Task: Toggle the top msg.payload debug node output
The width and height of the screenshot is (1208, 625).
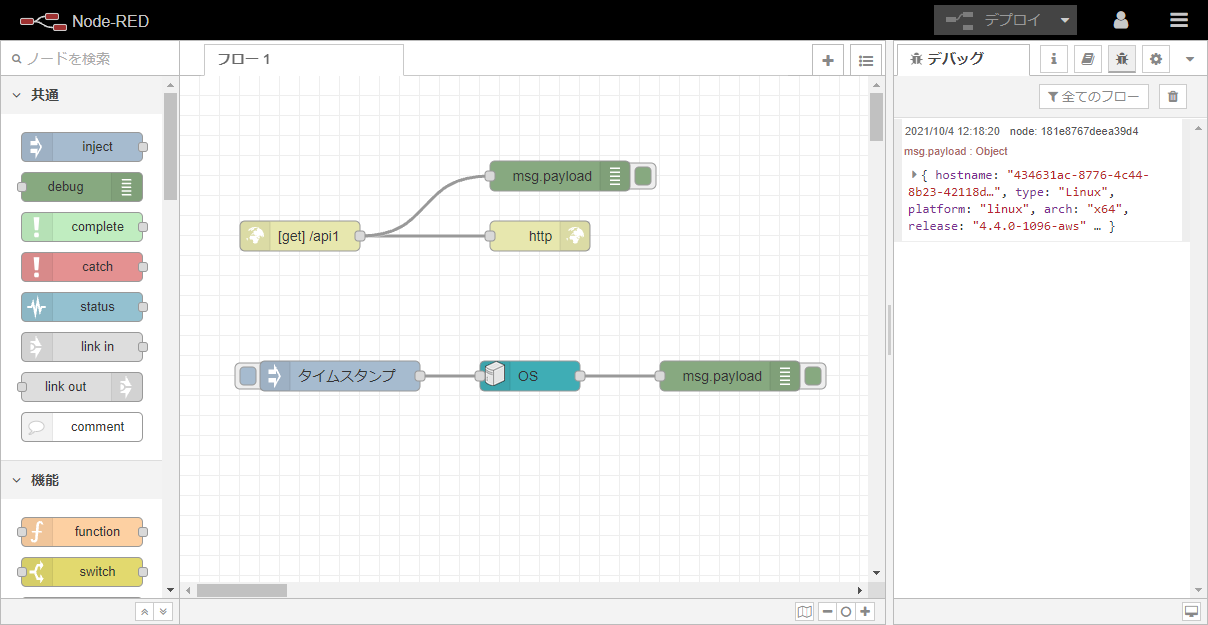Action: click(x=644, y=176)
